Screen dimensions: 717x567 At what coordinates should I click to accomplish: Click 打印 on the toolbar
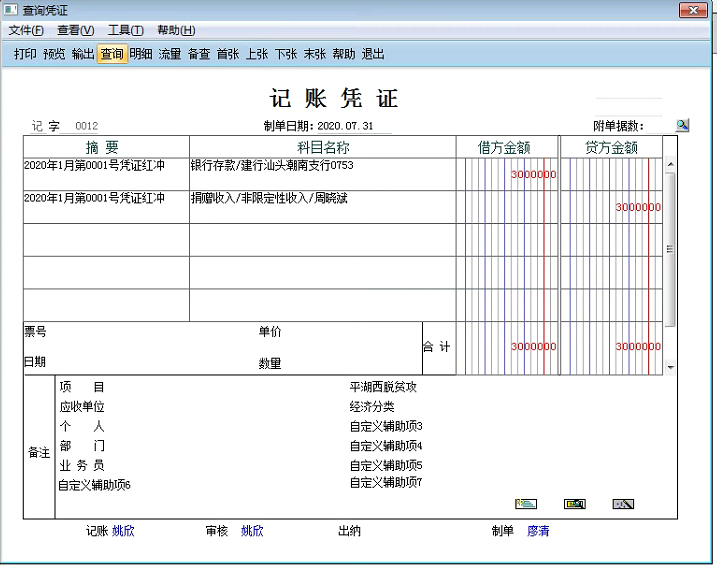coord(25,54)
